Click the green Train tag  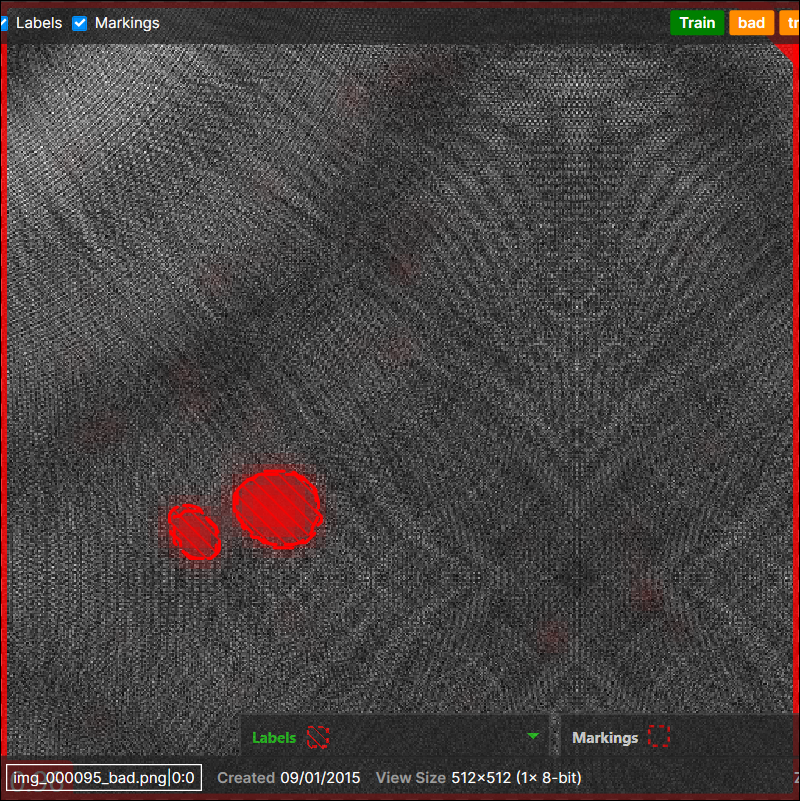[x=697, y=23]
